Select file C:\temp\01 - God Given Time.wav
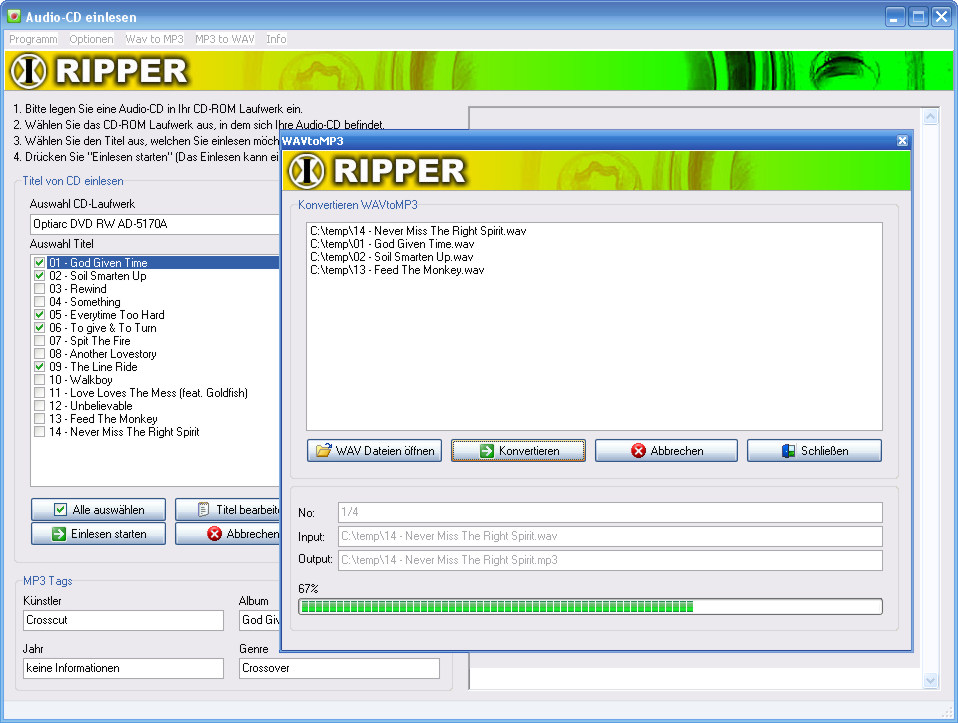The image size is (958, 723). pos(392,244)
